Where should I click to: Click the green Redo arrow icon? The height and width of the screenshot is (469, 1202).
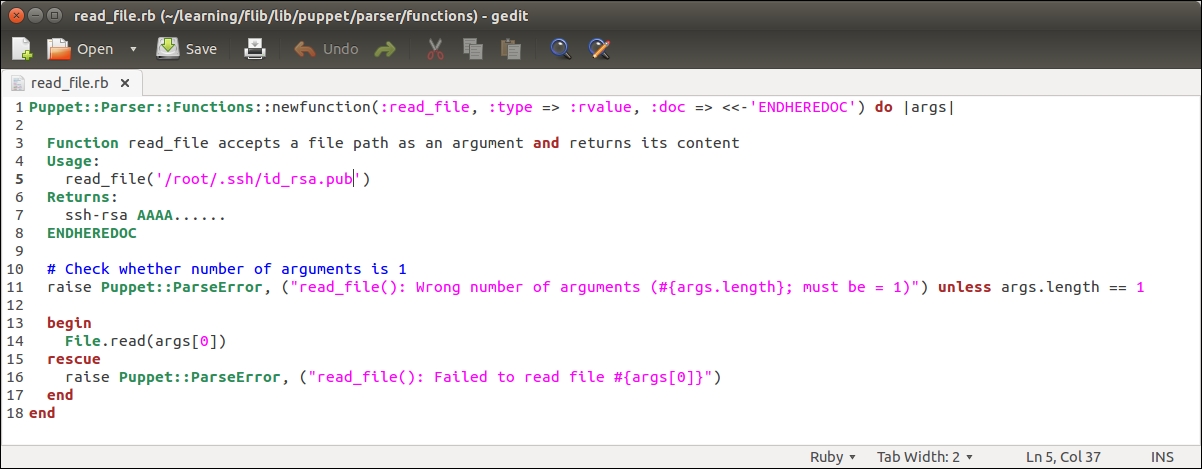(x=385, y=48)
